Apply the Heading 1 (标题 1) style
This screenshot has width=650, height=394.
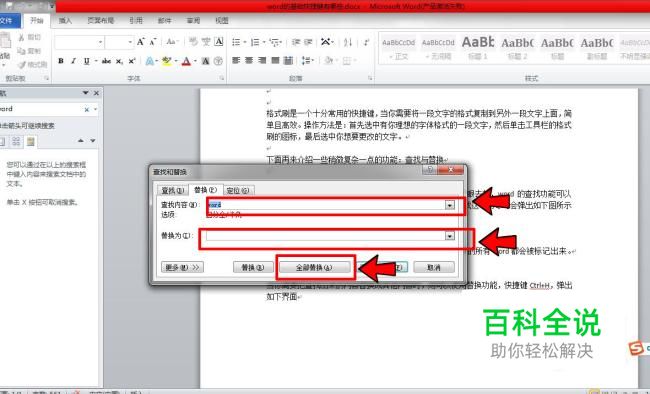click(x=478, y=49)
